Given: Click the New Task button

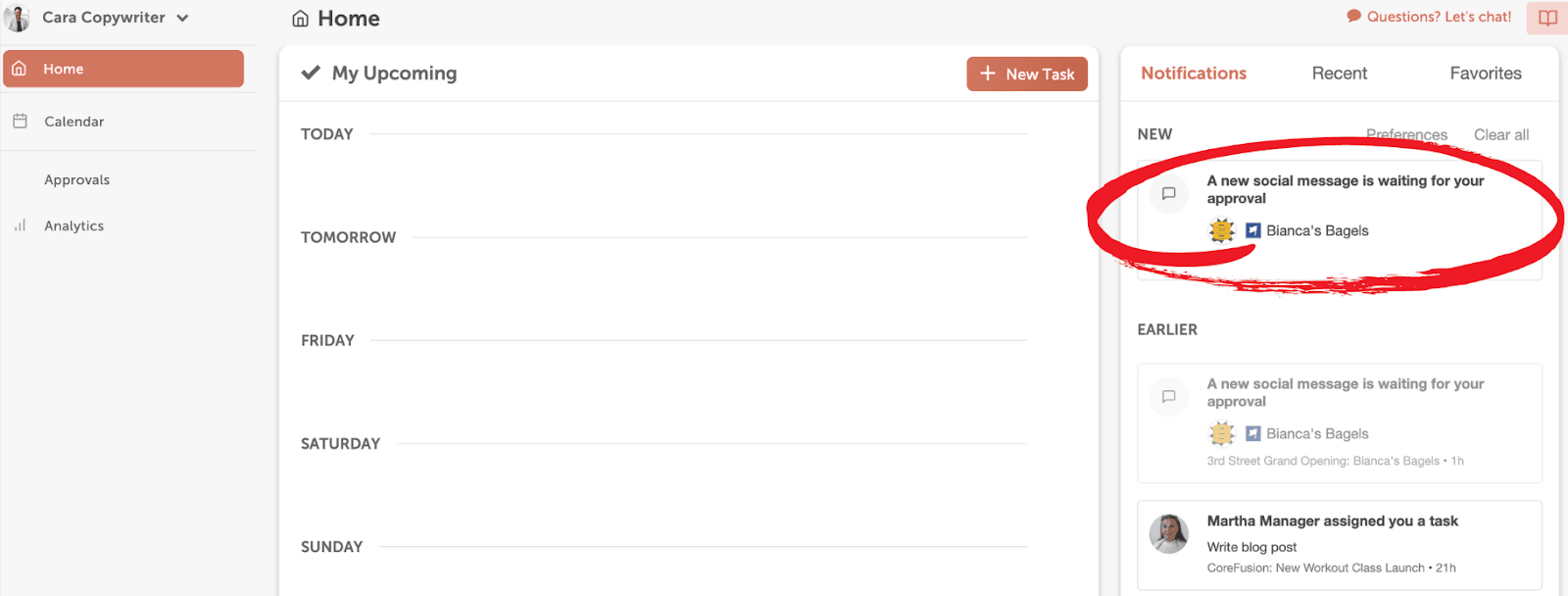Looking at the screenshot, I should coord(1026,74).
